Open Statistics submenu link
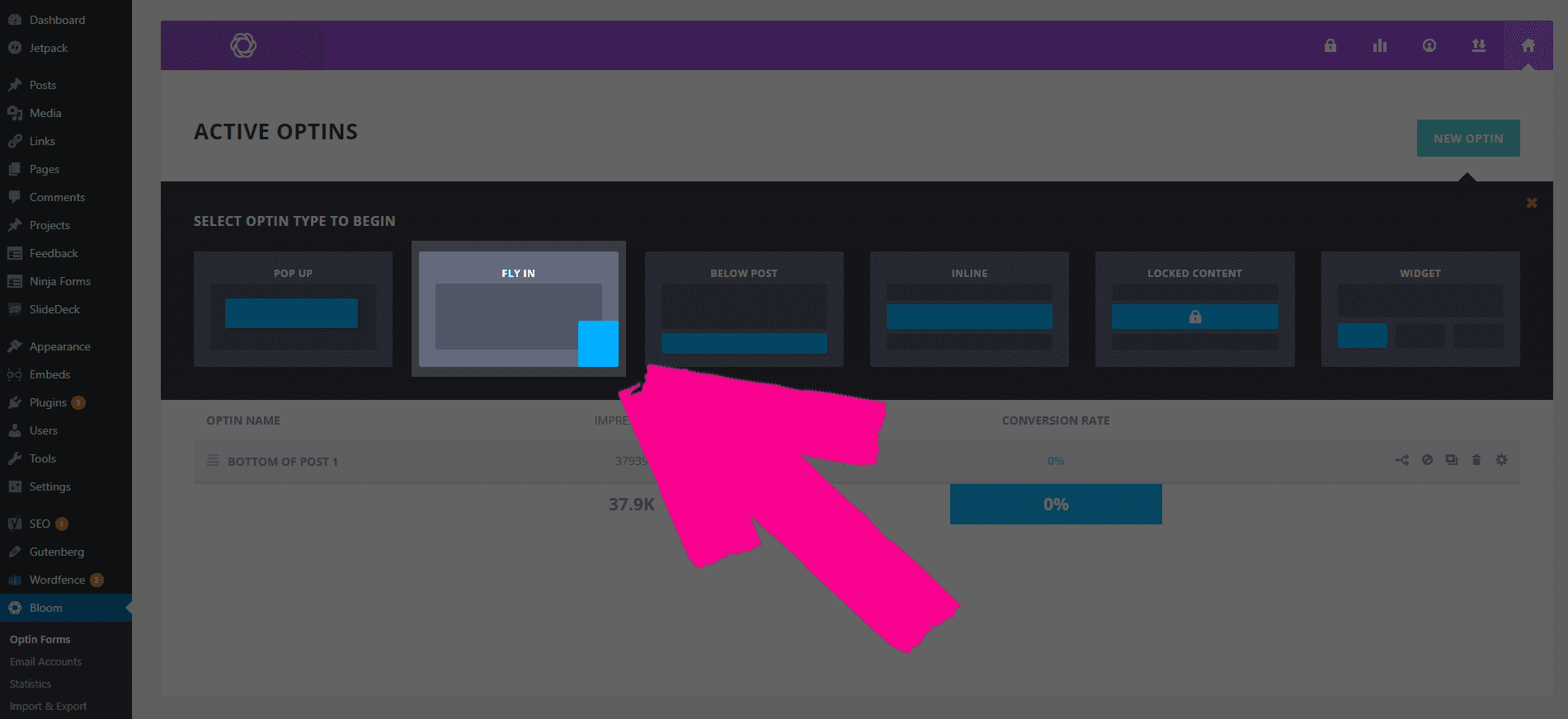Screen dimensions: 1568x719 (31, 684)
